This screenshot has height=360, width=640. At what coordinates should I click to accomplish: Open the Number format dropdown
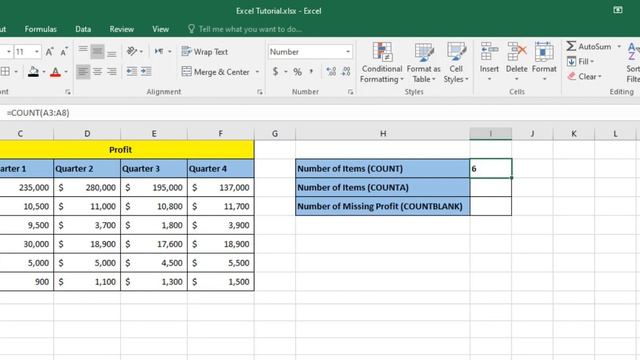[x=348, y=52]
